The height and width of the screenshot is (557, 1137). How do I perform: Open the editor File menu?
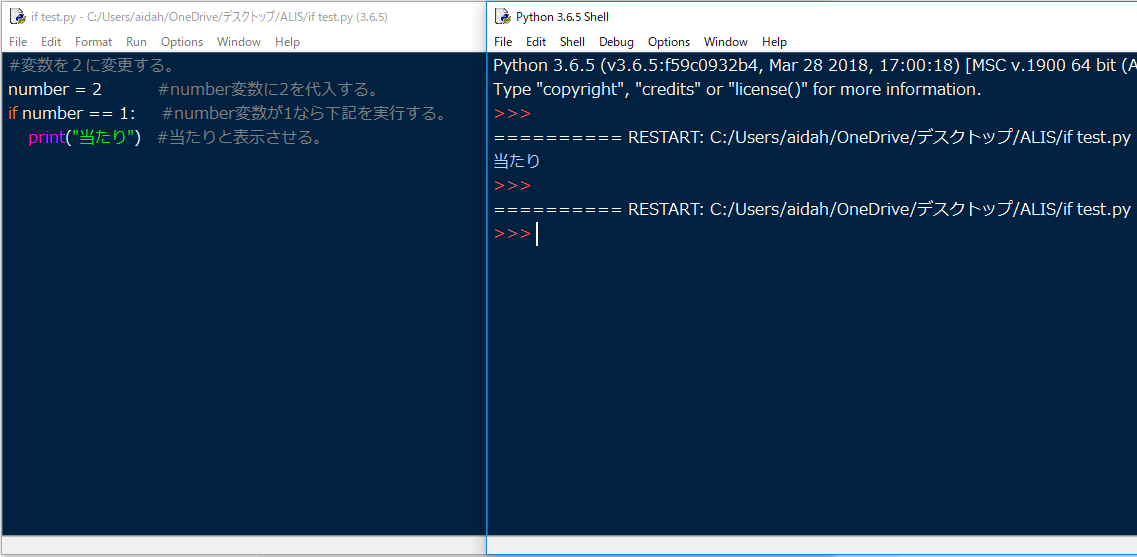[x=18, y=42]
